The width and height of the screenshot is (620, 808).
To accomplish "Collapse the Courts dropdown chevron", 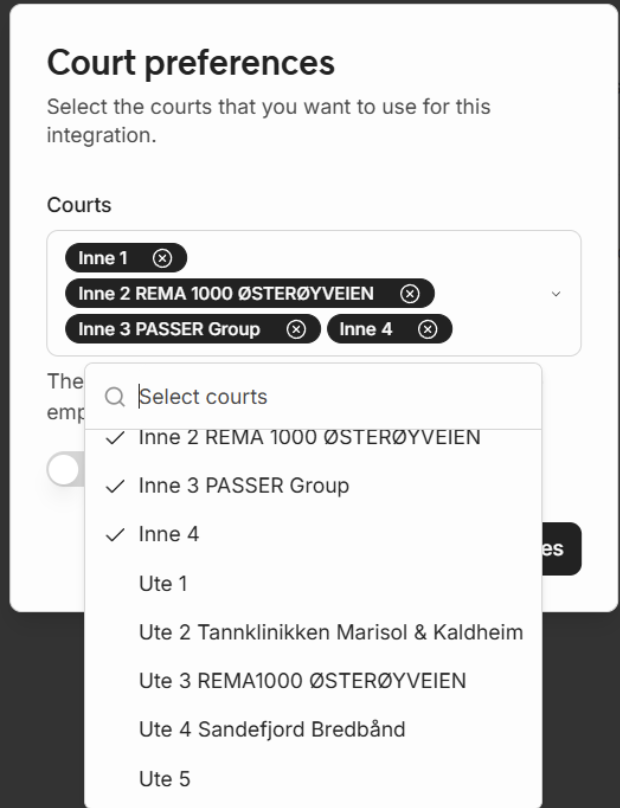I will click(557, 294).
